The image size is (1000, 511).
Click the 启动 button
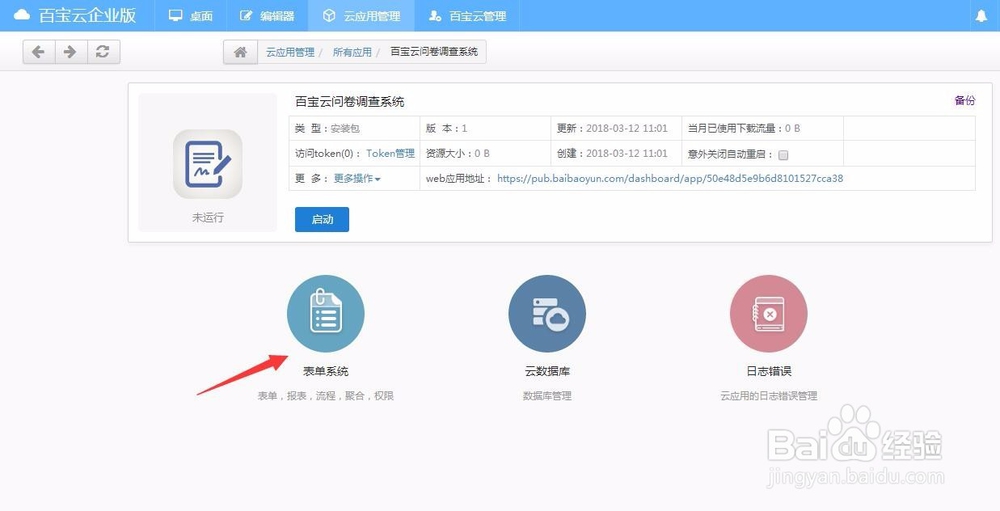[x=322, y=219]
